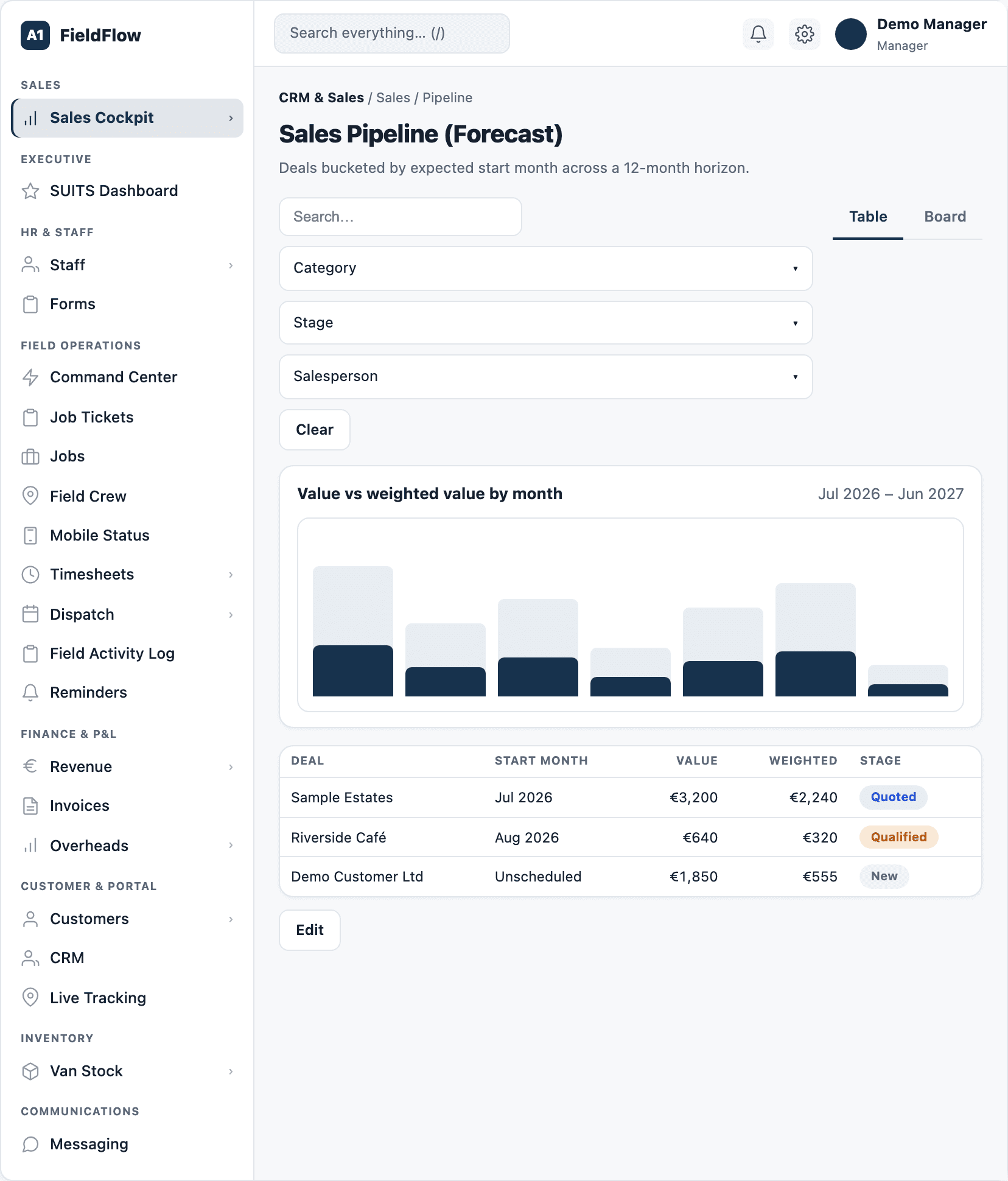This screenshot has width=1008, height=1181.
Task: Expand the Customers submenu chevron
Action: pos(231,919)
